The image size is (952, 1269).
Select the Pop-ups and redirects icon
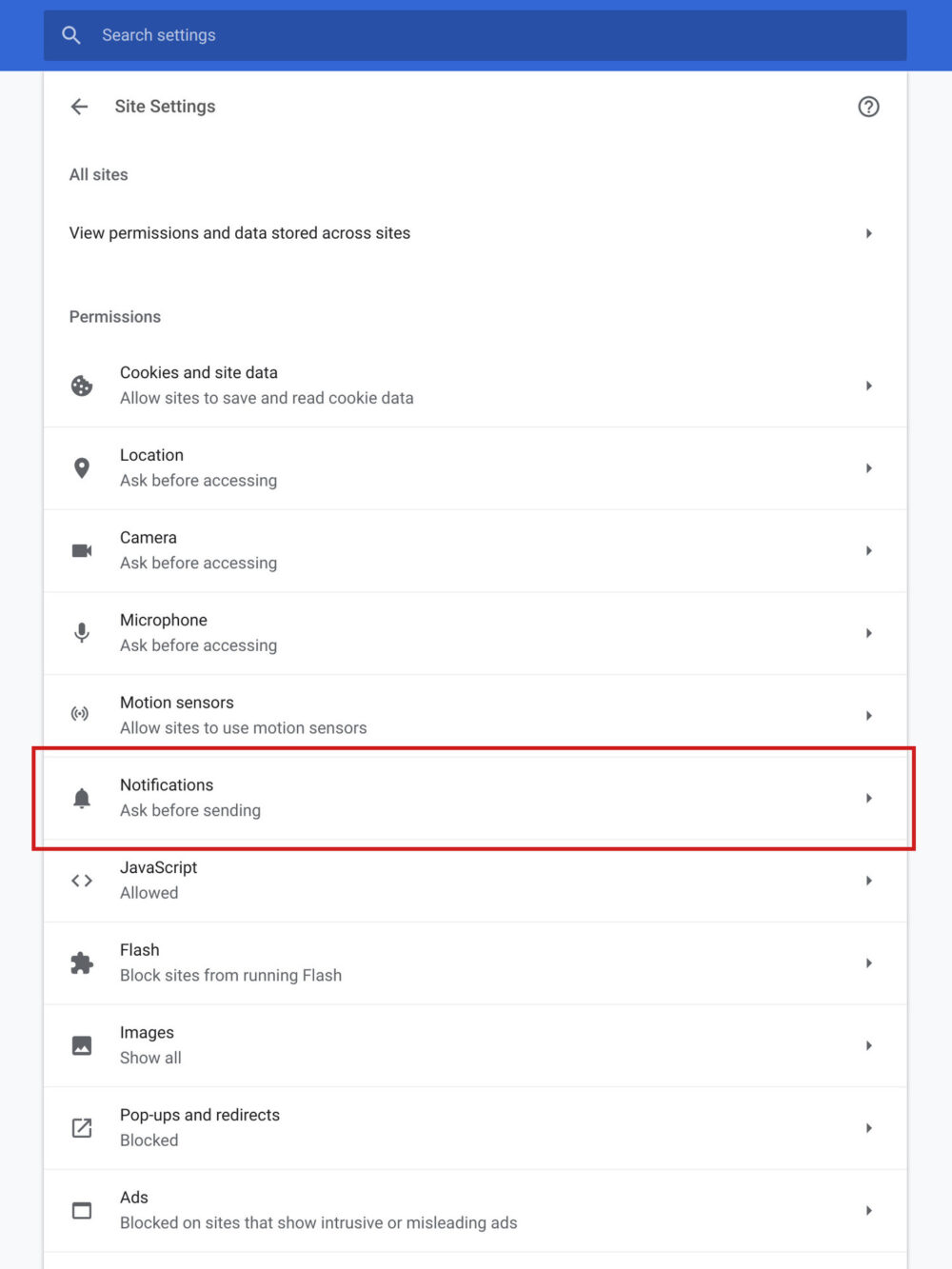pos(81,1127)
